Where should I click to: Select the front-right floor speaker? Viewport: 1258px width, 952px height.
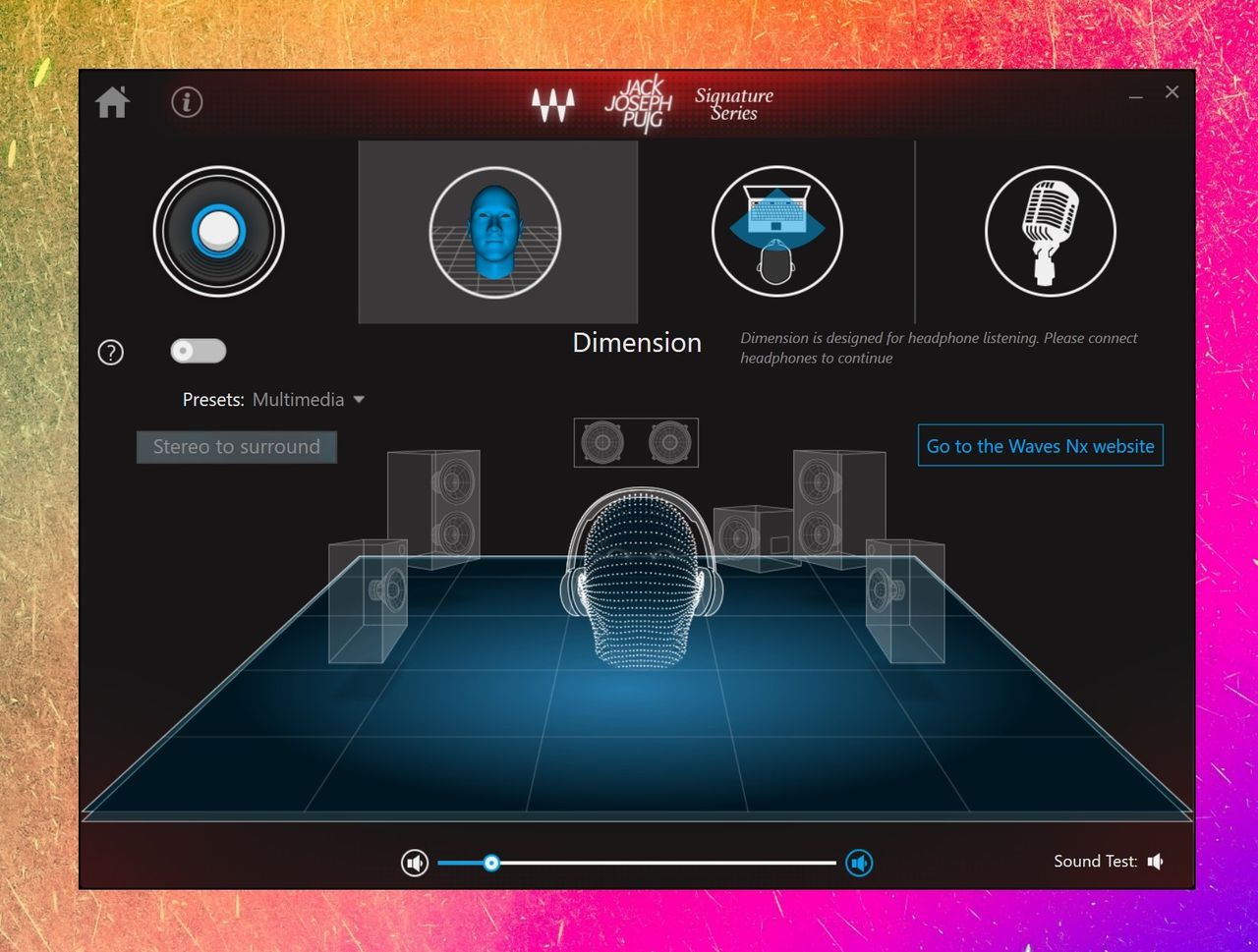[905, 599]
